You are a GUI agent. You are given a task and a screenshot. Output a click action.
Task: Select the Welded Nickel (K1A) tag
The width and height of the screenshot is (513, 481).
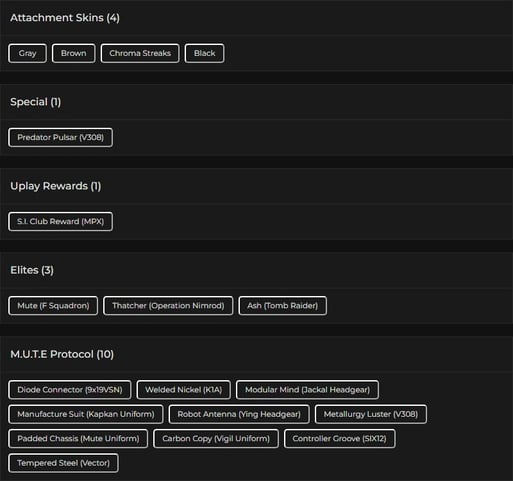[x=183, y=390]
